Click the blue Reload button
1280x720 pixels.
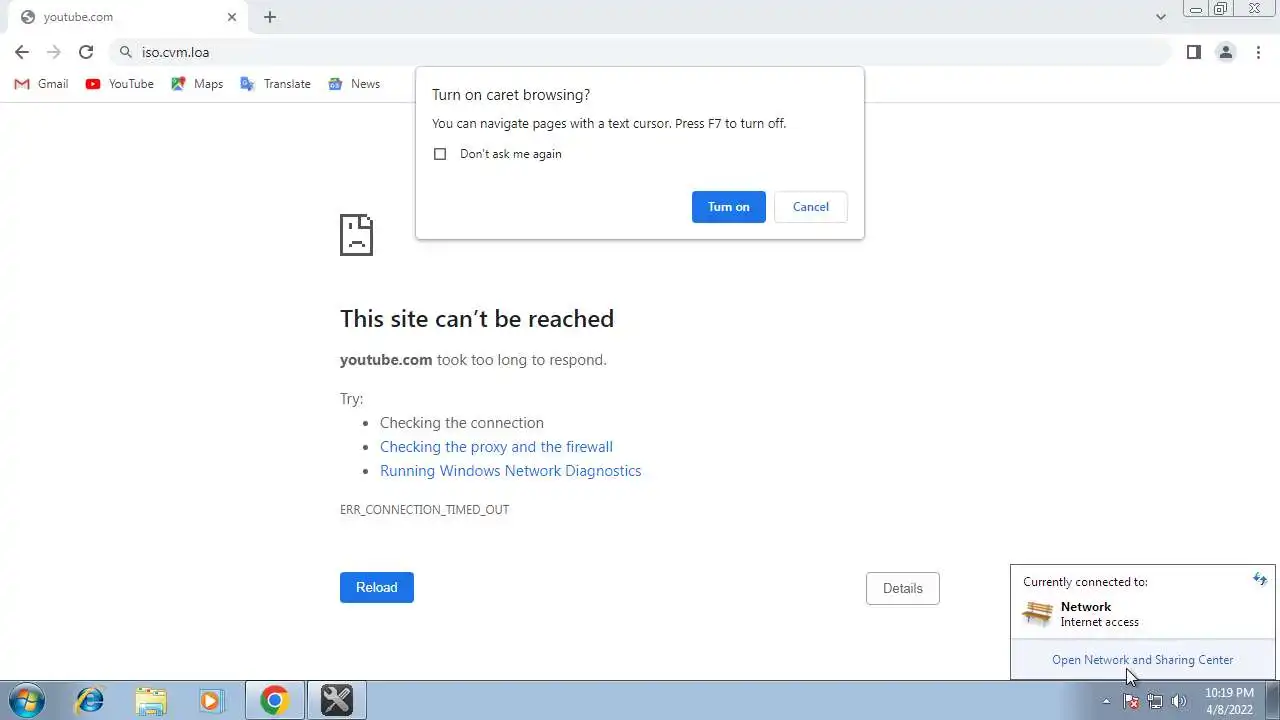(x=377, y=587)
